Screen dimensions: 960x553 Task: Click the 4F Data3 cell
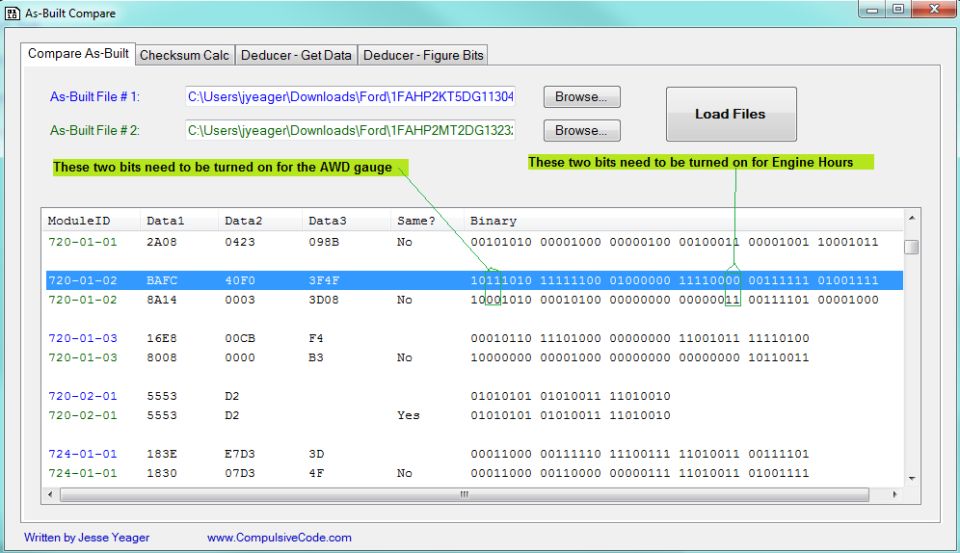point(316,473)
